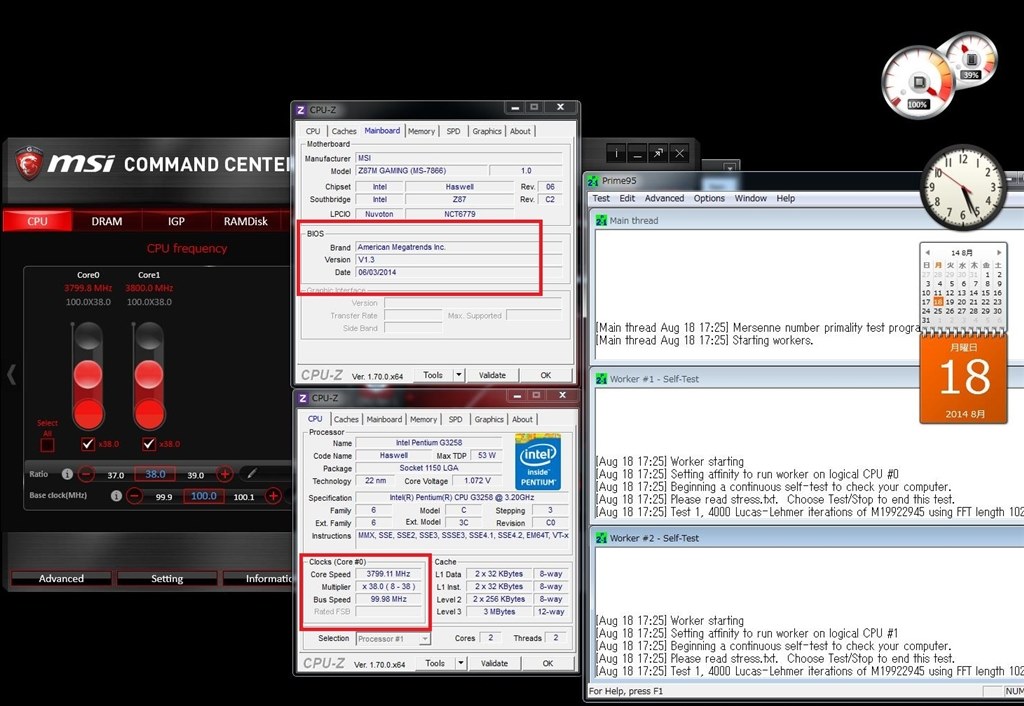Toggle the Core0 x38.0 checkbox
This screenshot has height=706, width=1024.
pos(87,444)
